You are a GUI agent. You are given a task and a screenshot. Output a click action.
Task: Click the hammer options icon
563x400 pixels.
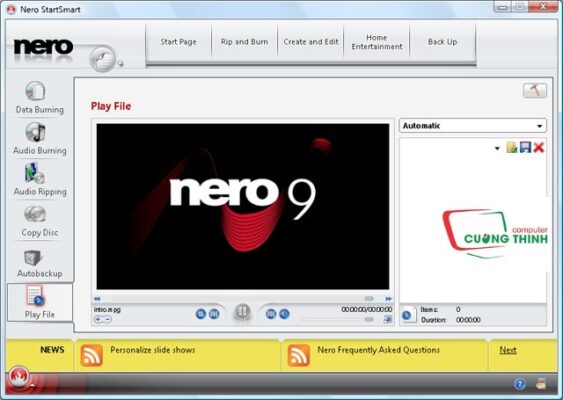pos(535,90)
